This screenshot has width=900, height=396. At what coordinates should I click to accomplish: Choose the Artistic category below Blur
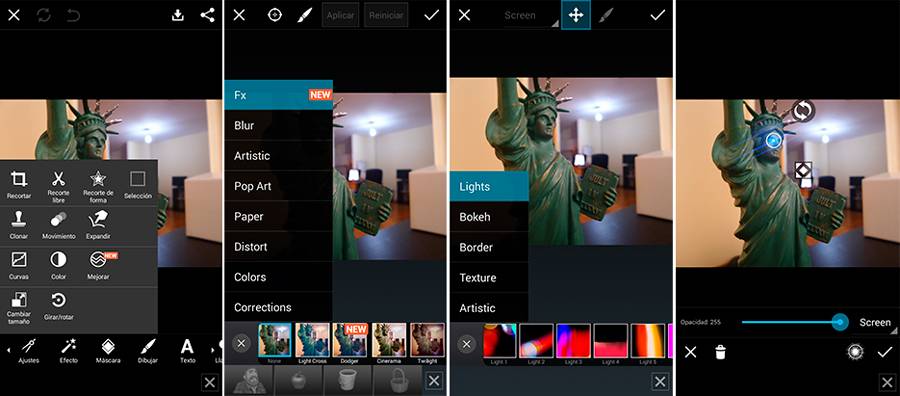click(278, 156)
